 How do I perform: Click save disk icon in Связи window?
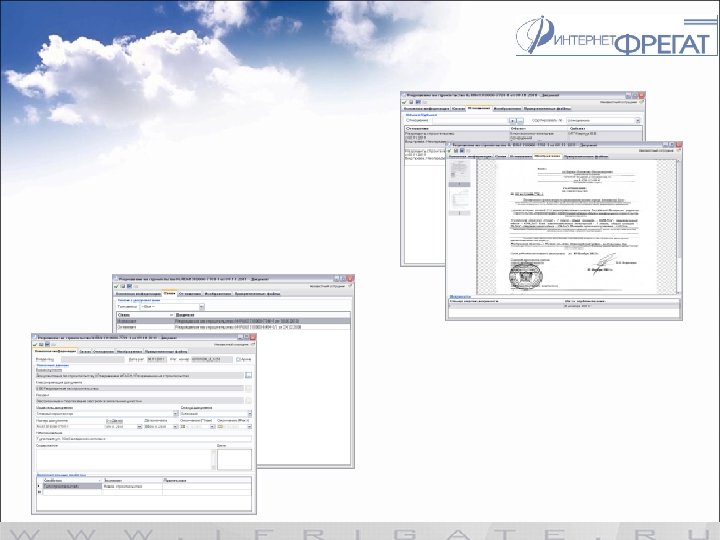click(x=123, y=286)
